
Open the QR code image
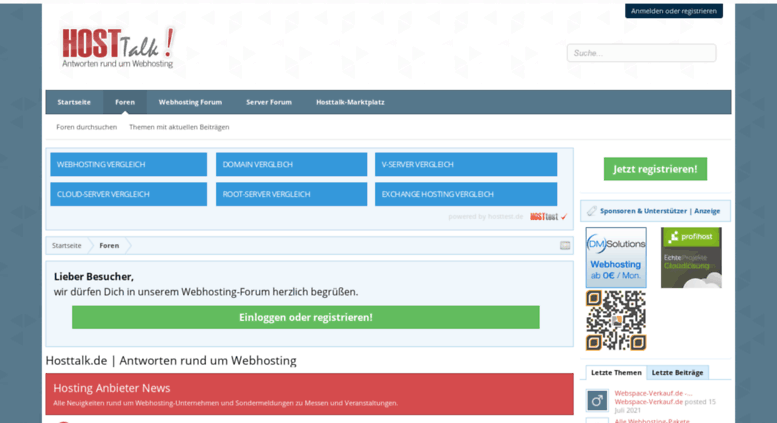tap(616, 320)
